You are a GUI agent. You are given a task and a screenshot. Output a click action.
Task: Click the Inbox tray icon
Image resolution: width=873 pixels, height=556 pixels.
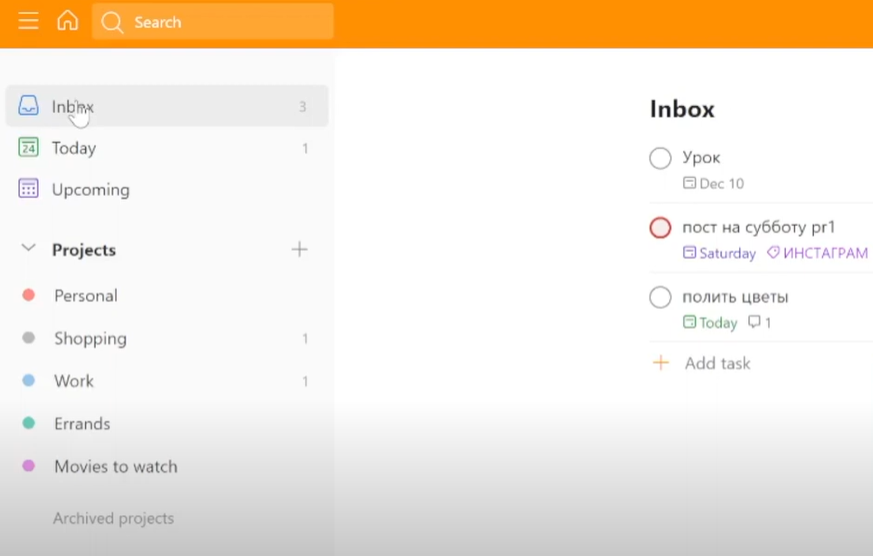(x=28, y=105)
